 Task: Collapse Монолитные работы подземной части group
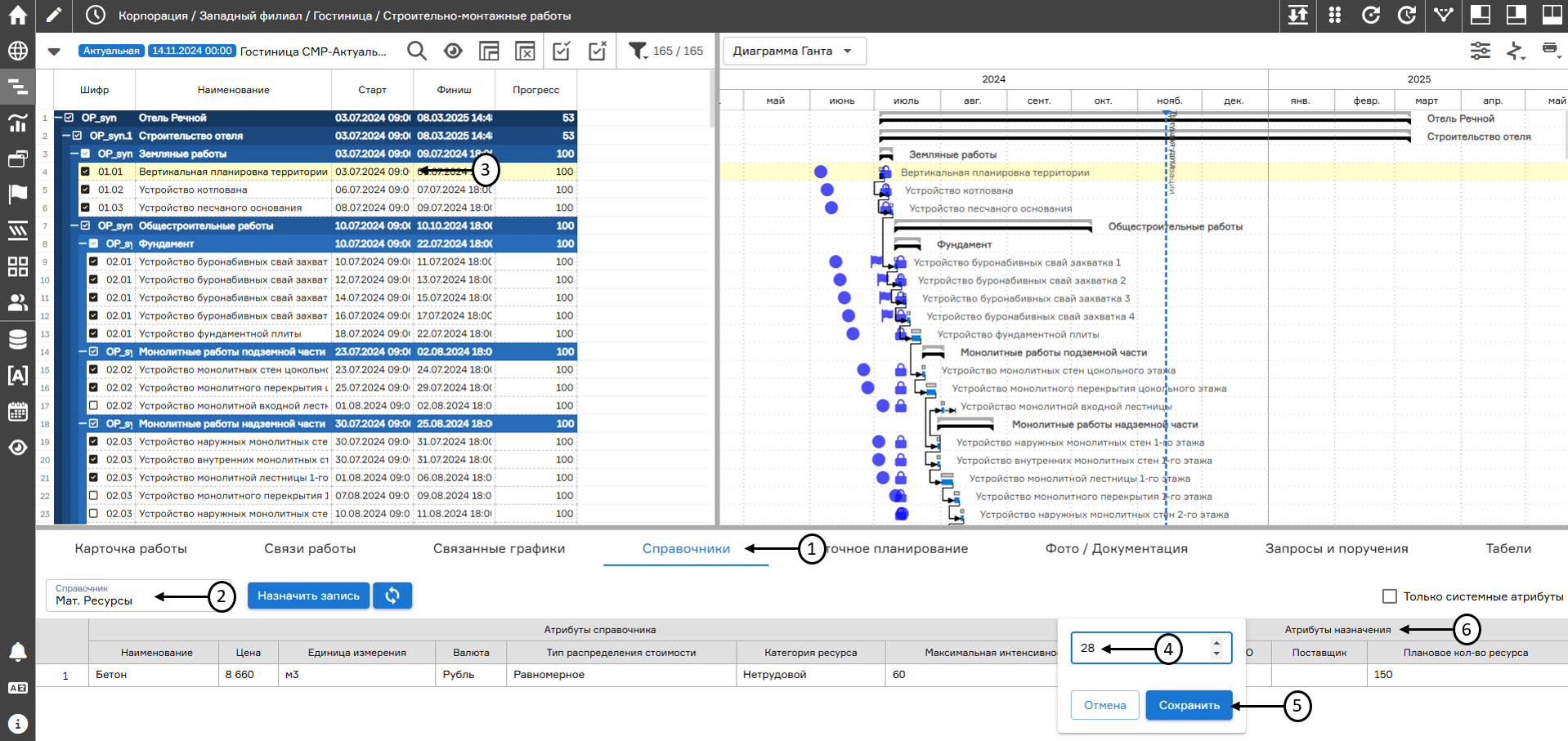83,351
